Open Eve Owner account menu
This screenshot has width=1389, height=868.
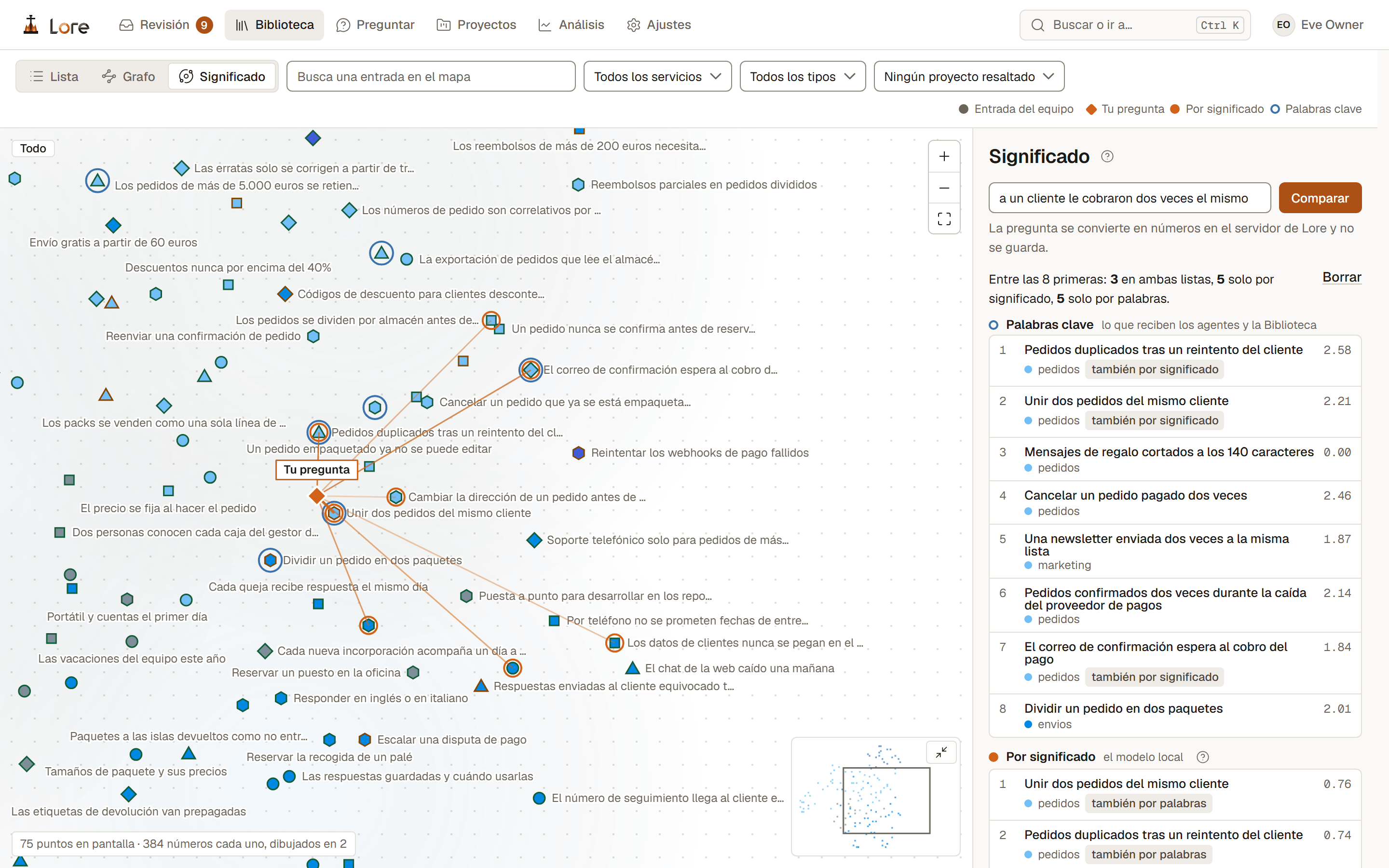pyautogui.click(x=1318, y=25)
